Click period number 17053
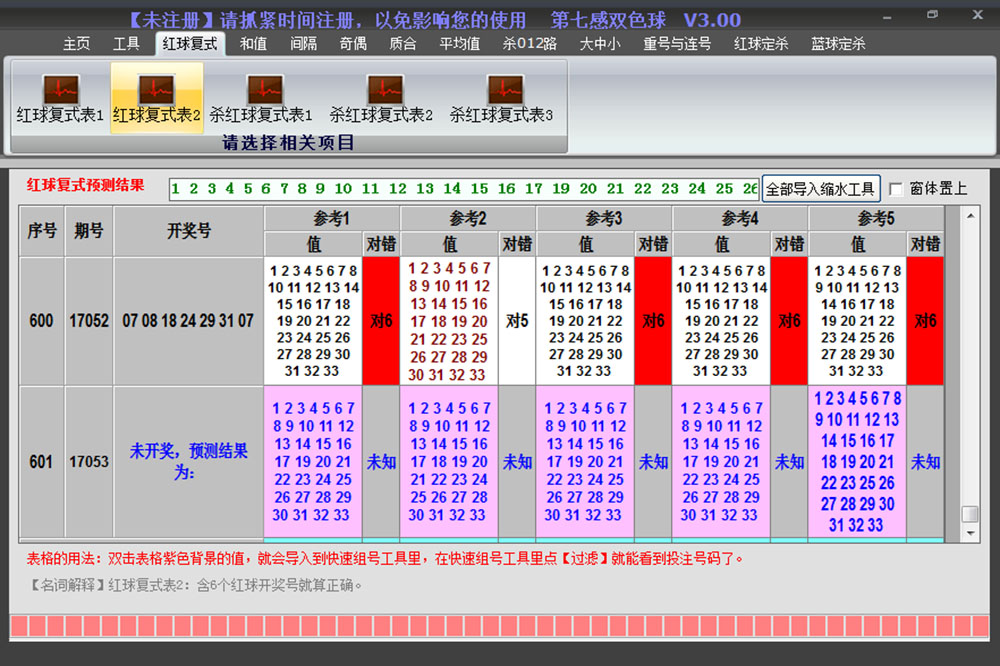Image resolution: width=1000 pixels, height=666 pixels. coord(89,462)
